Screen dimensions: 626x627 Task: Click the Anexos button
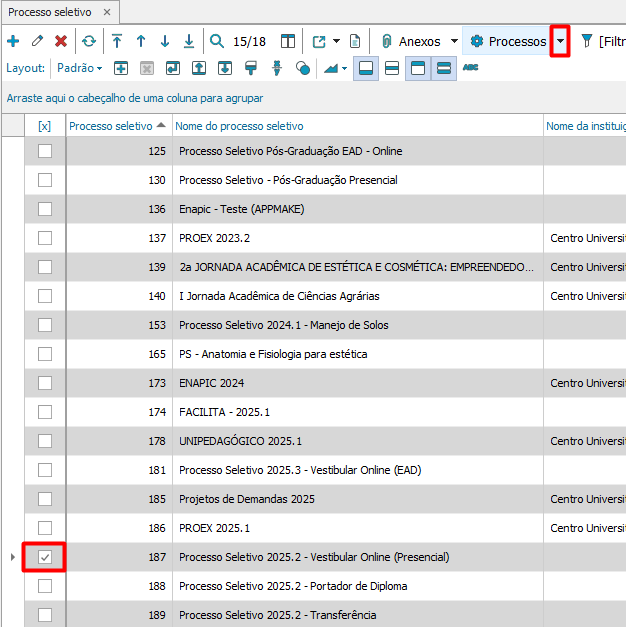(x=411, y=41)
